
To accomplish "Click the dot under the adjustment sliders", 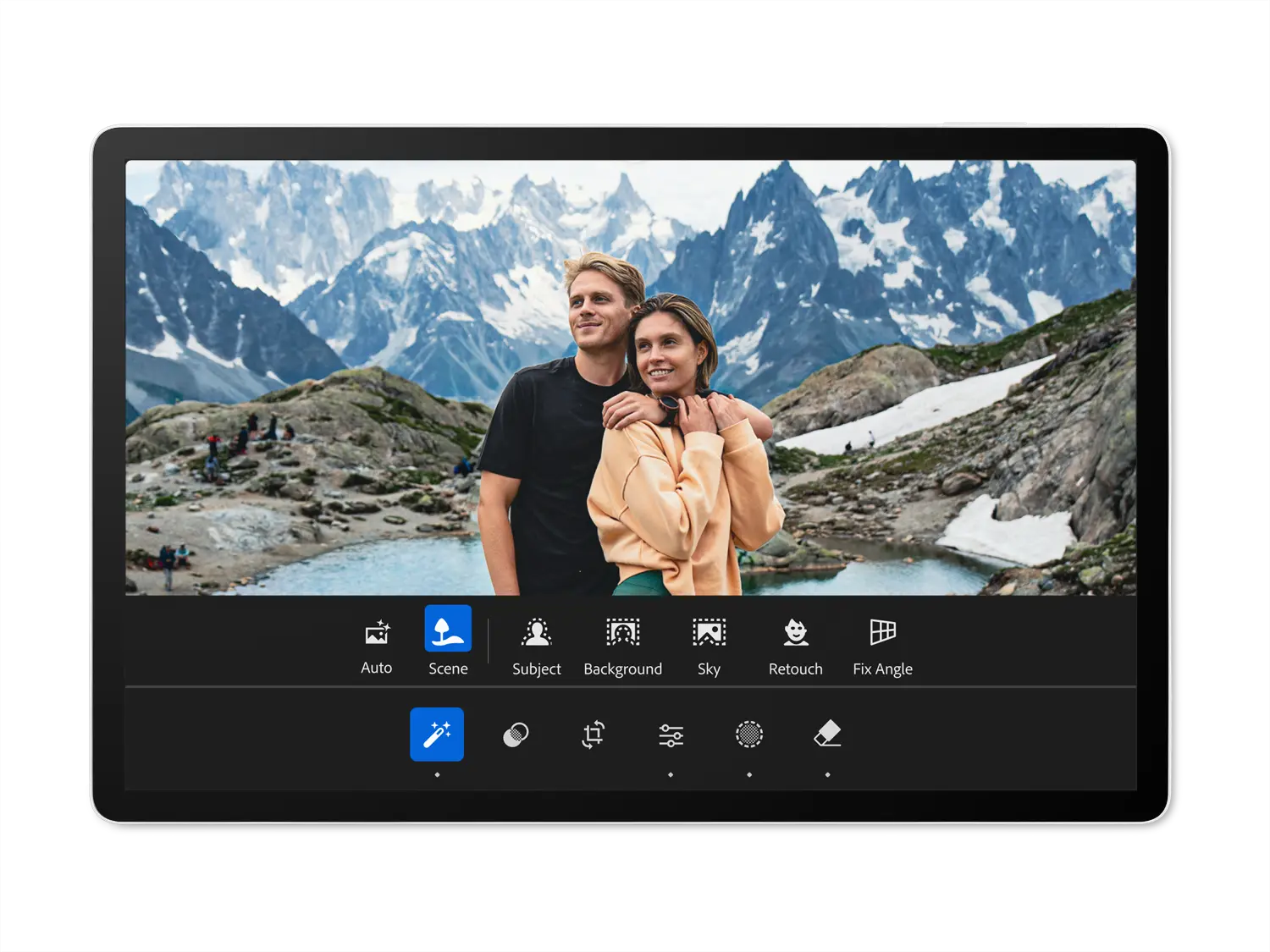I will point(671,774).
